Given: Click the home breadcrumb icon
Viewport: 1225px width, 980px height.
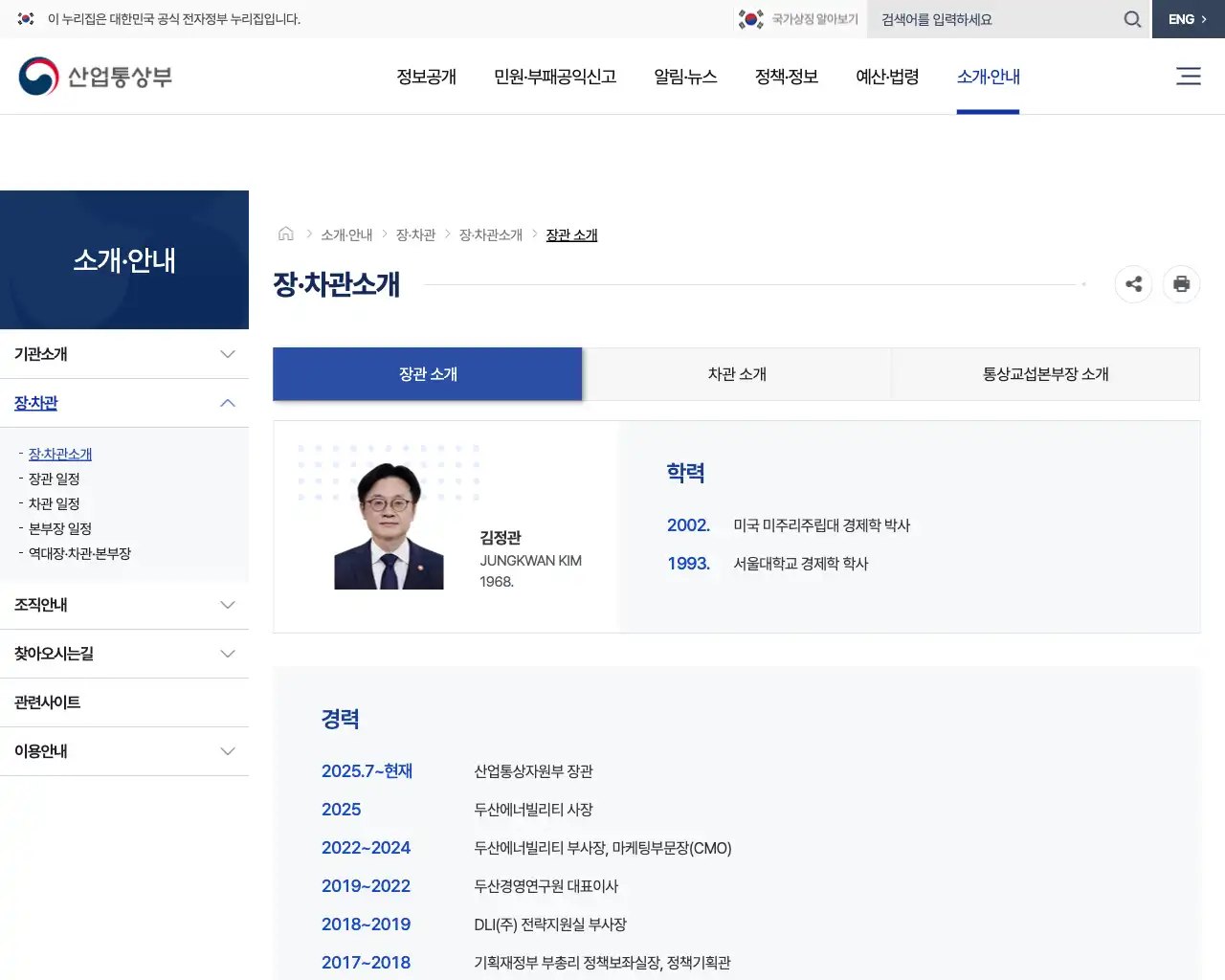Looking at the screenshot, I should click(285, 234).
